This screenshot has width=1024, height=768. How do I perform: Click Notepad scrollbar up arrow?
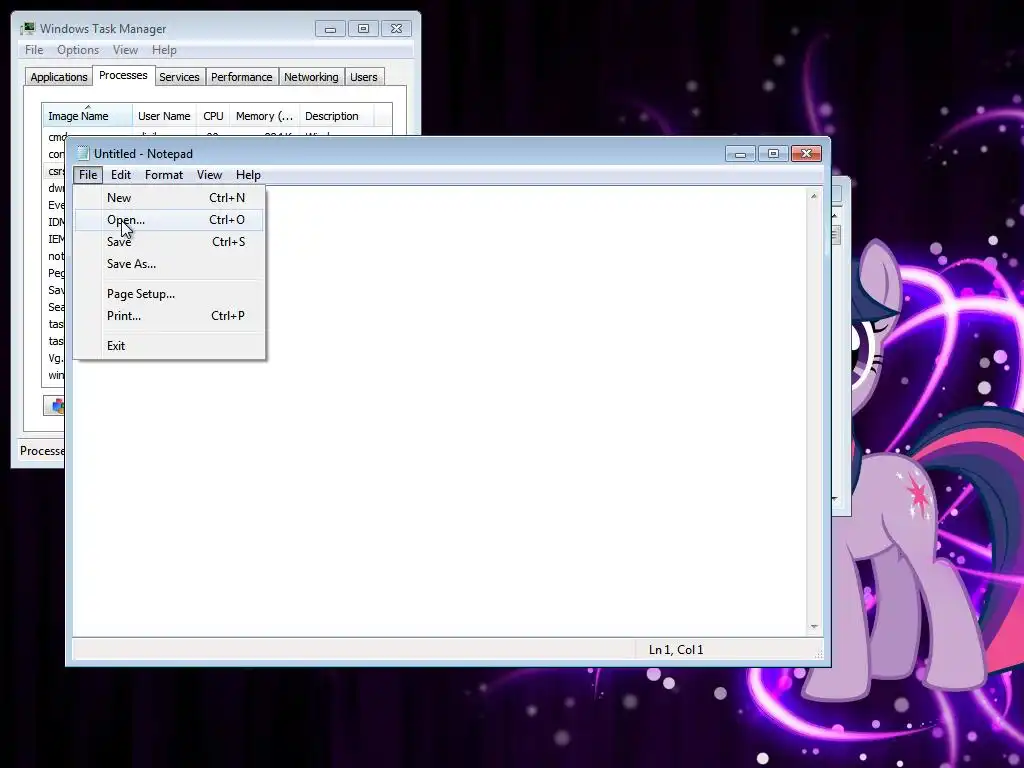coord(814,196)
